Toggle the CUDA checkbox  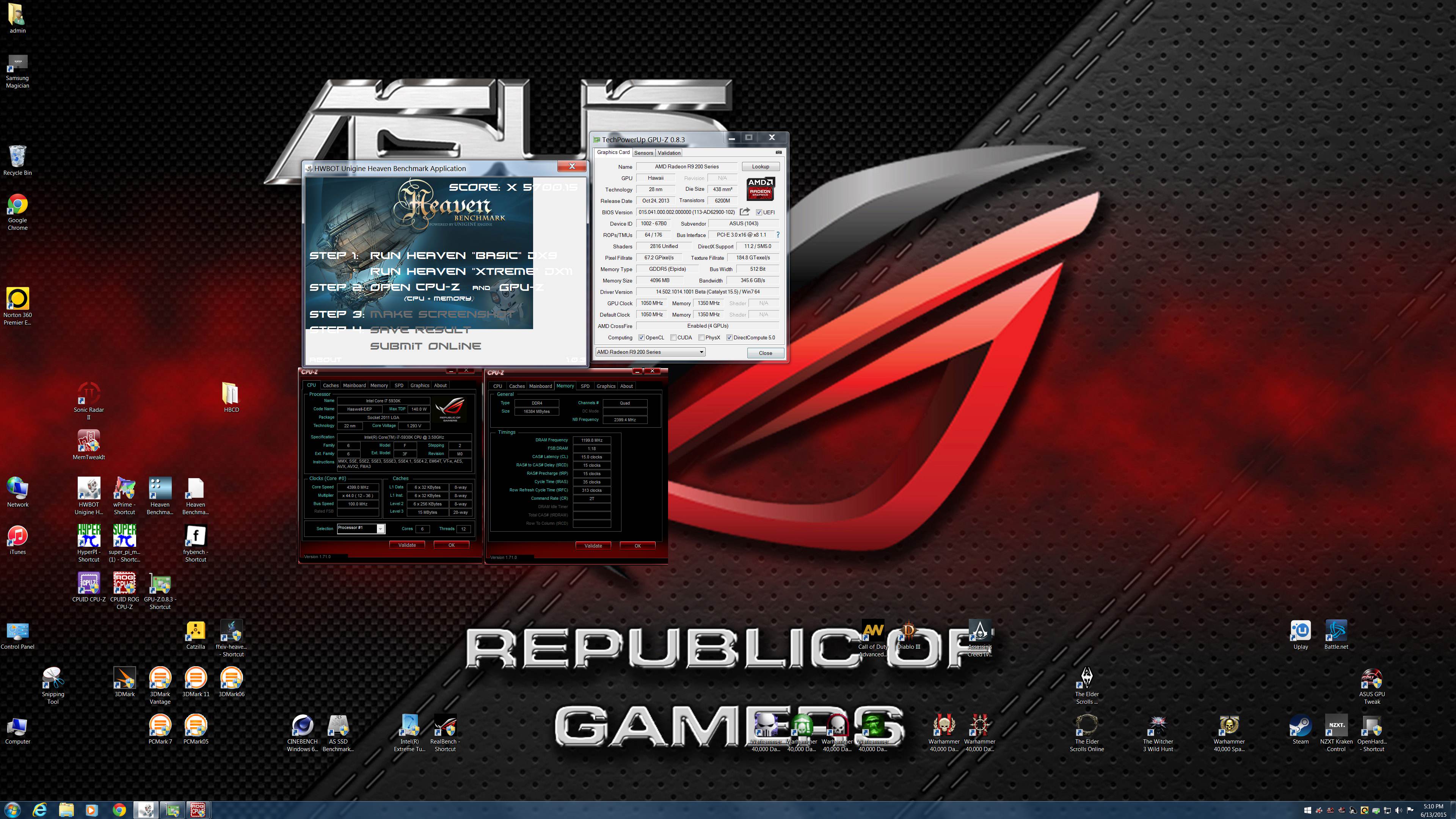pyautogui.click(x=673, y=337)
